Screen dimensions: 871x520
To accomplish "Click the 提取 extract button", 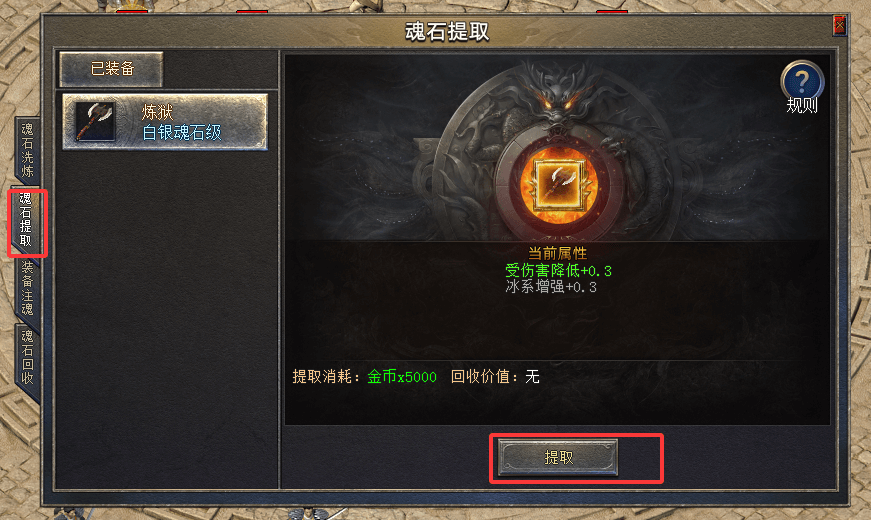I will (558, 457).
